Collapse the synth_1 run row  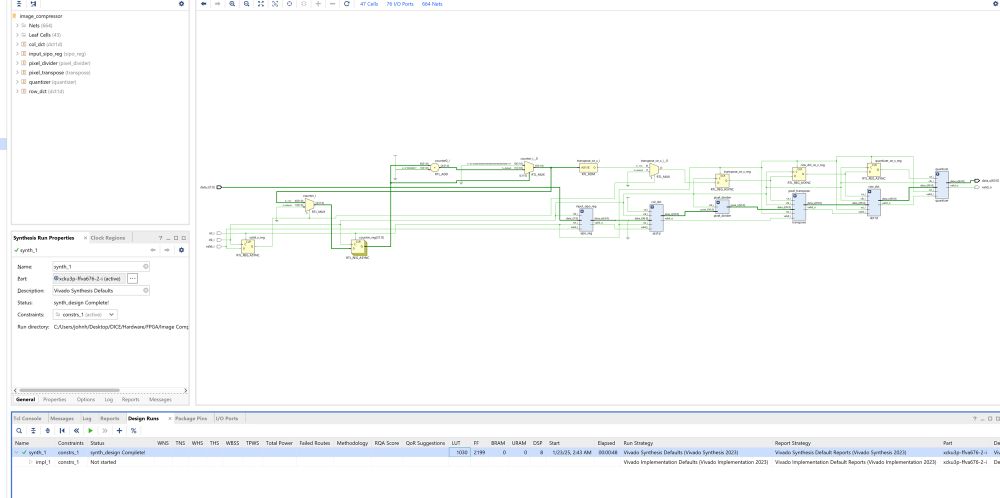click(x=17, y=452)
